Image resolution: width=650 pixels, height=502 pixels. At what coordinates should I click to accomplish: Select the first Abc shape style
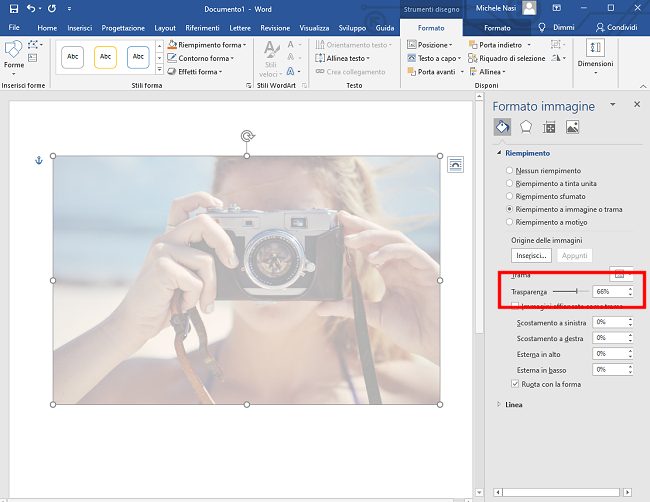point(73,57)
